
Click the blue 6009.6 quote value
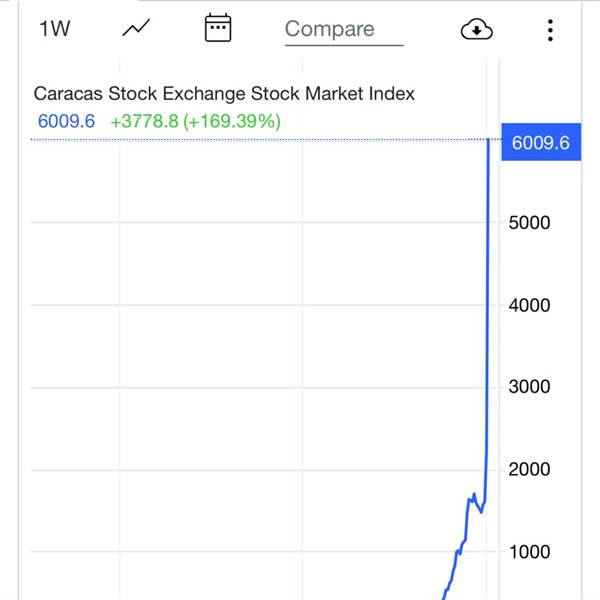[66, 121]
